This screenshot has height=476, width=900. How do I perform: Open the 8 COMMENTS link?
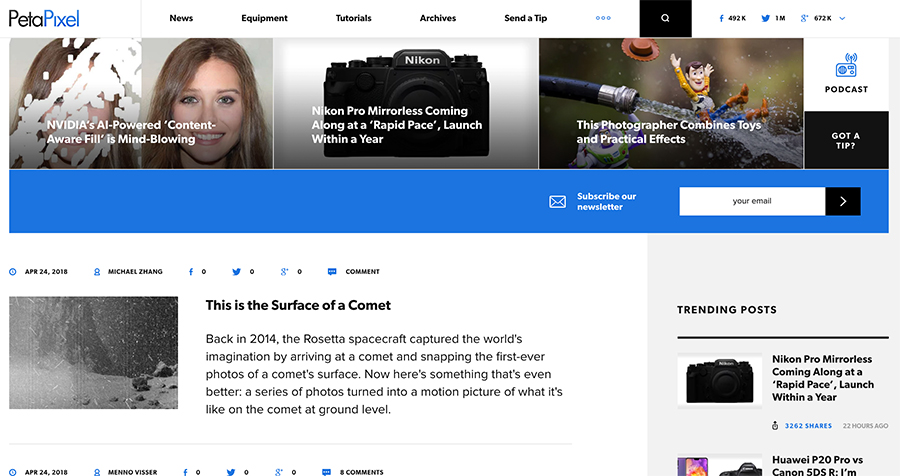click(362, 472)
